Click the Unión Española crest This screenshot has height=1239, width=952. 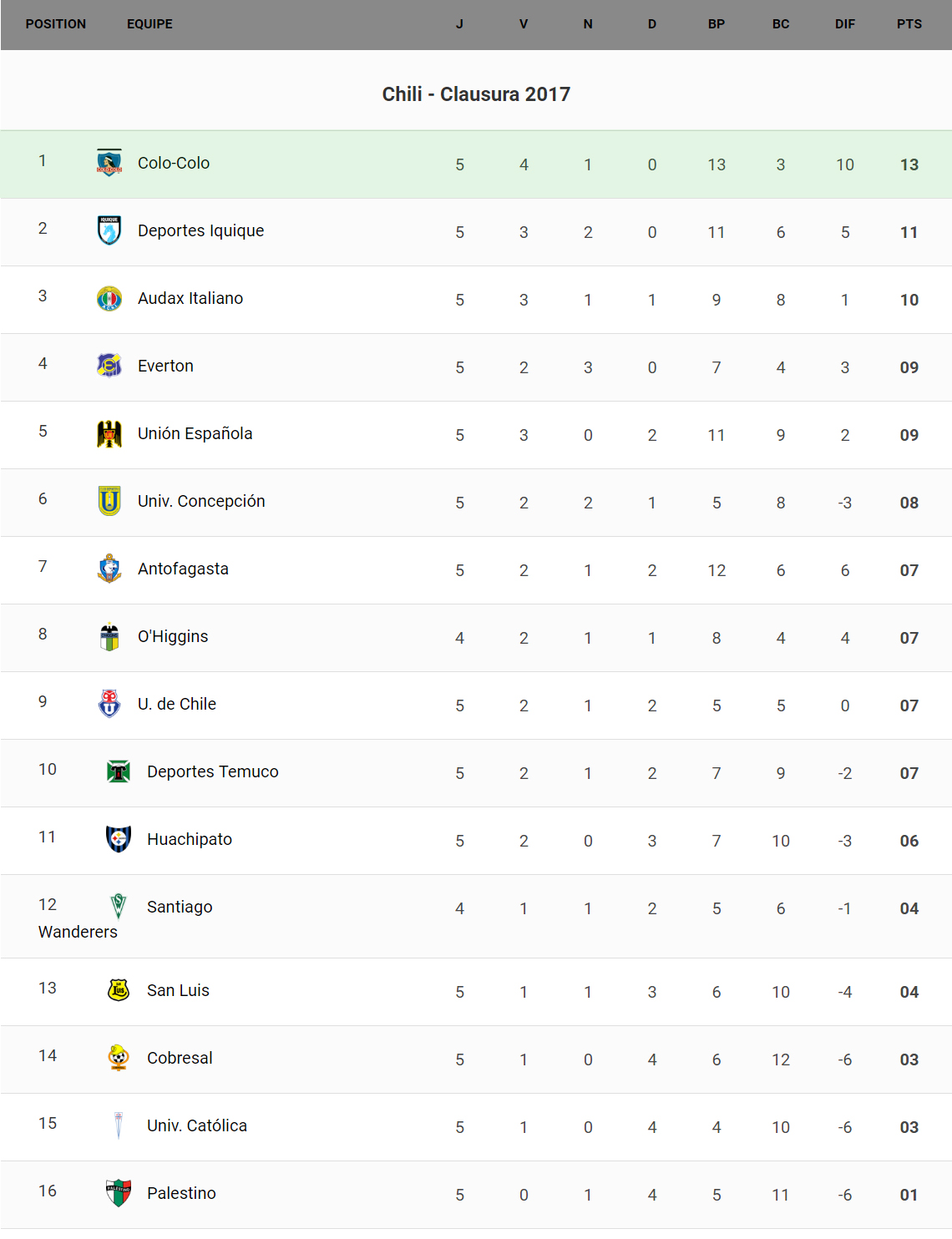tap(109, 433)
